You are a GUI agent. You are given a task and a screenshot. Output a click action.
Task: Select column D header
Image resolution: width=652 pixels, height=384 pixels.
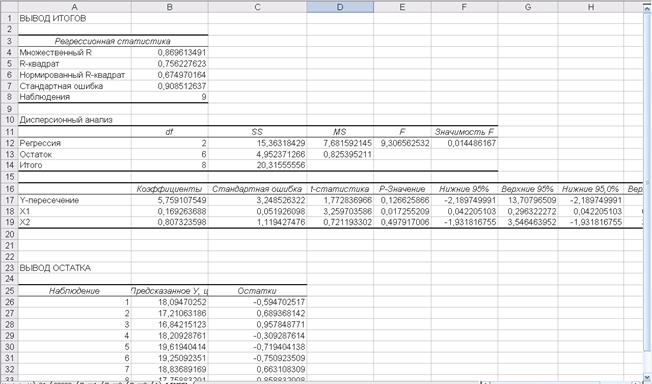click(340, 7)
